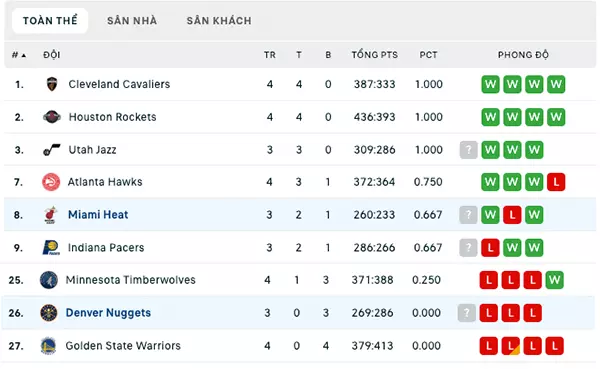Click the Golden State Warriors logo

coord(49,346)
